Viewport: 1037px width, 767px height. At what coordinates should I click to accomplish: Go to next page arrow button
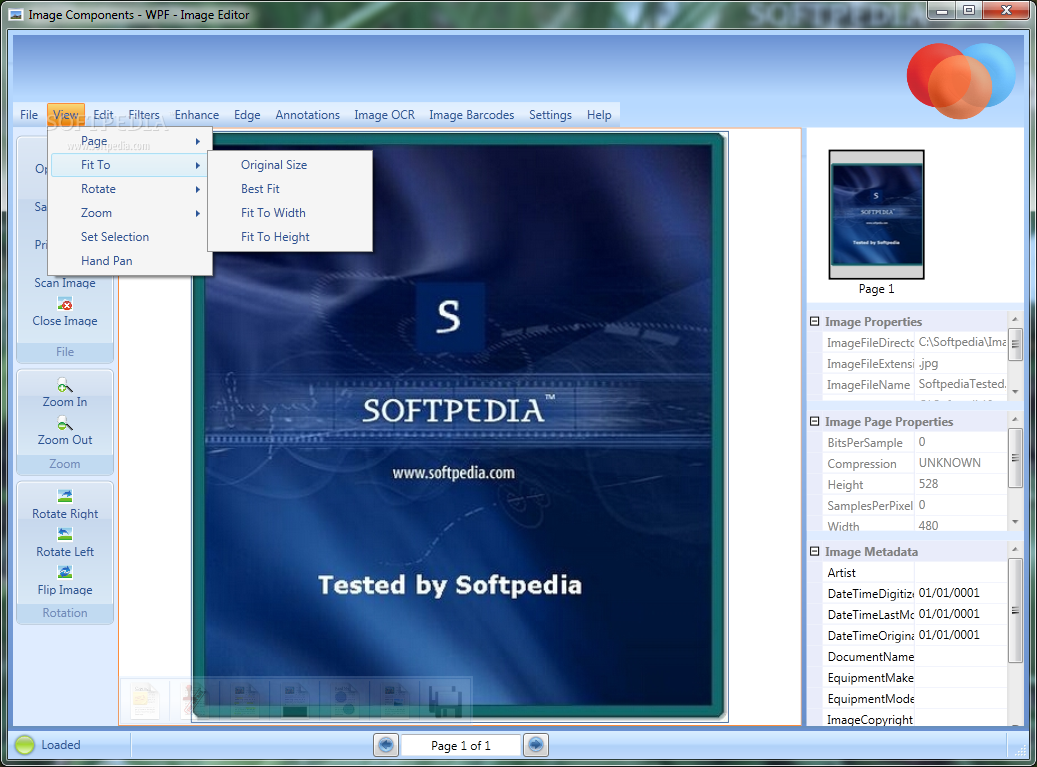536,745
